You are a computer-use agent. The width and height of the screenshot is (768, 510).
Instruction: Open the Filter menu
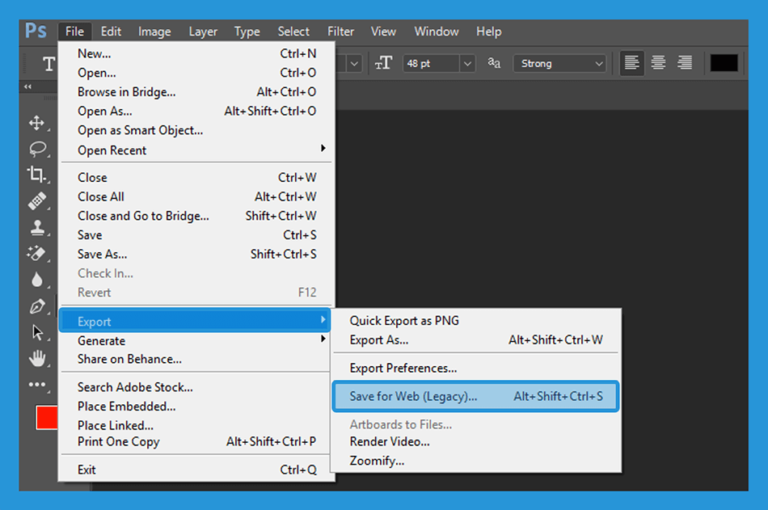pos(340,32)
